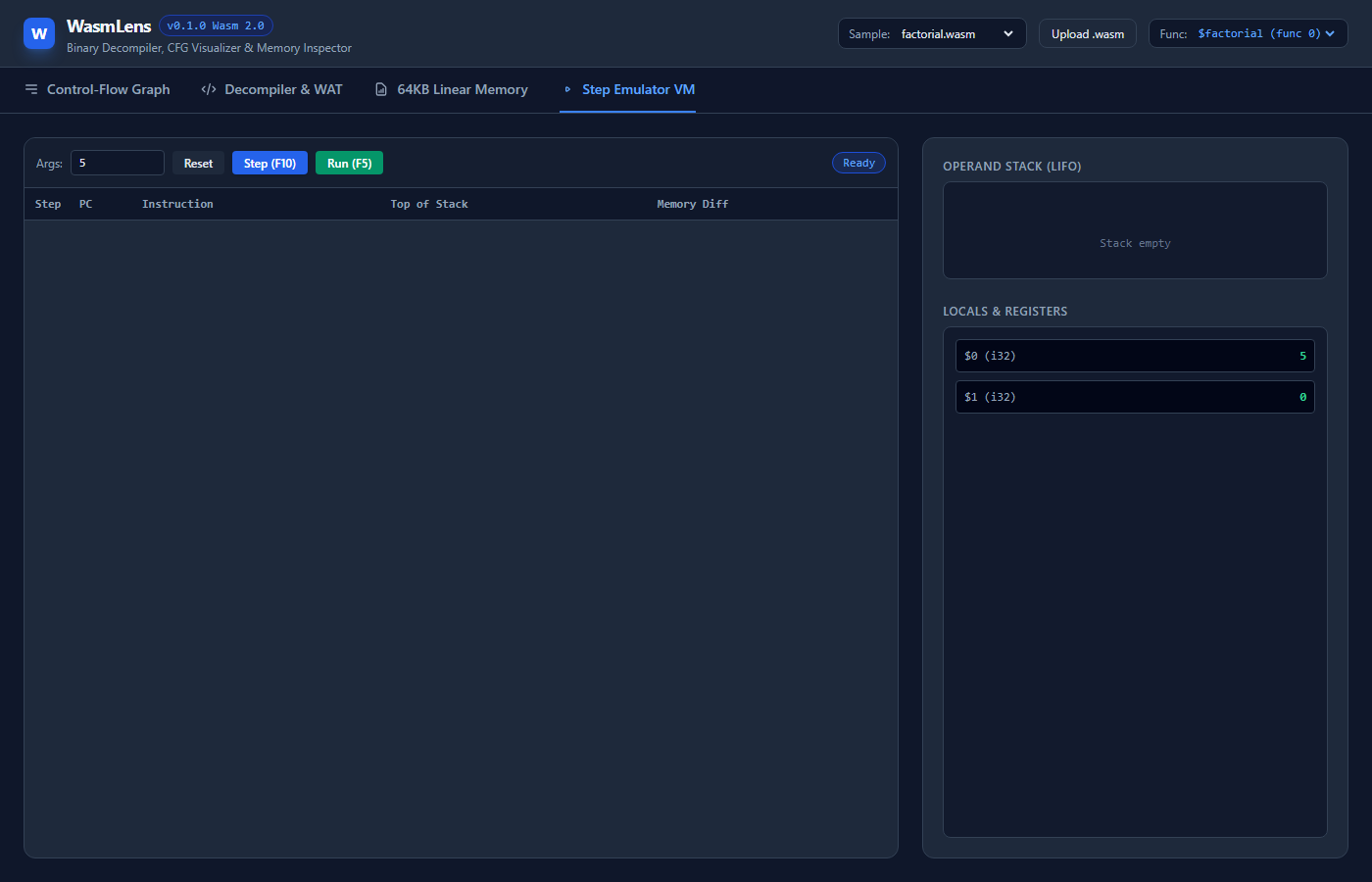Screen dimensions: 1372x882
Task: Click the Upload .wasm button
Action: pyautogui.click(x=1088, y=33)
